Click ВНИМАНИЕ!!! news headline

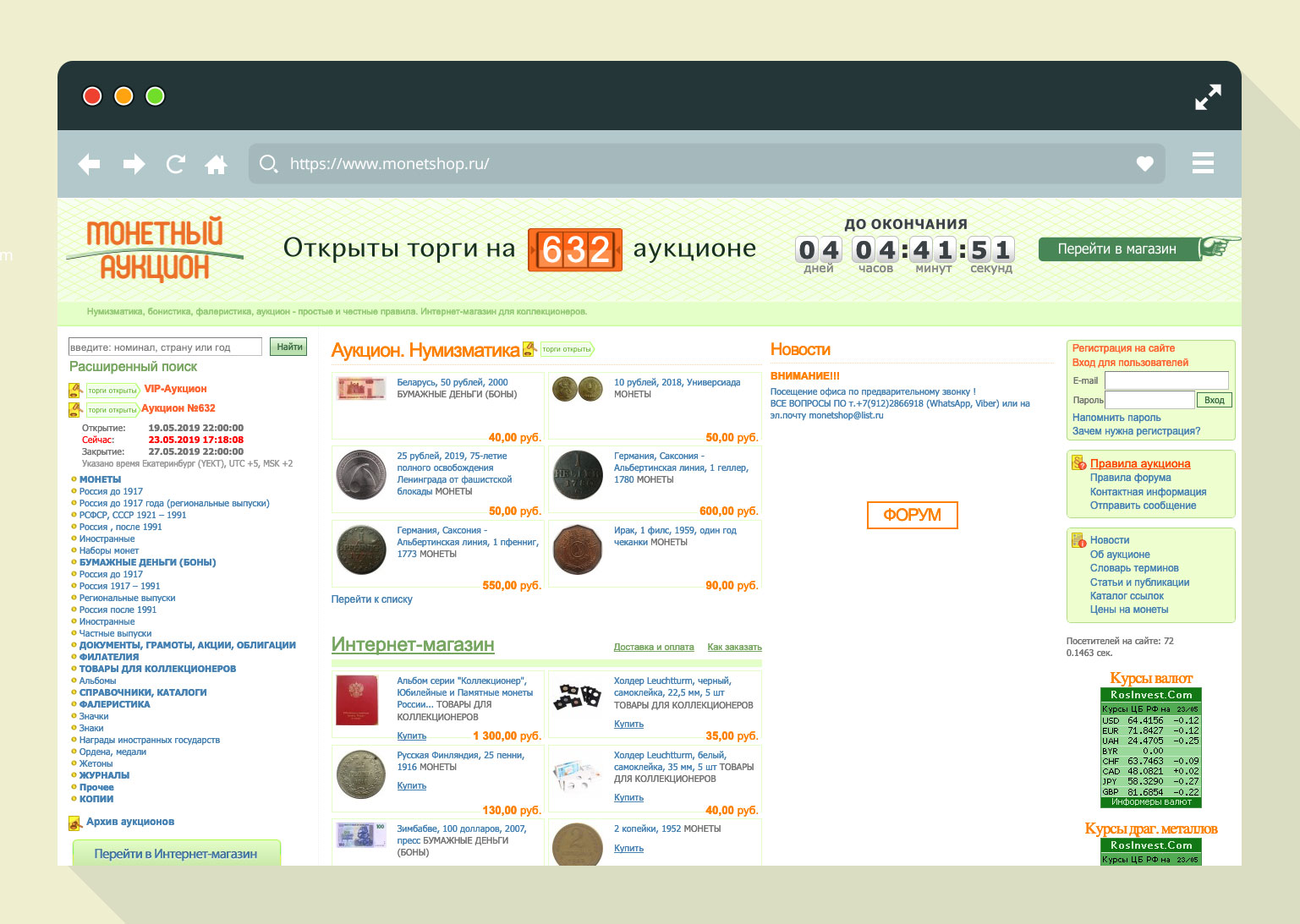[x=804, y=376]
